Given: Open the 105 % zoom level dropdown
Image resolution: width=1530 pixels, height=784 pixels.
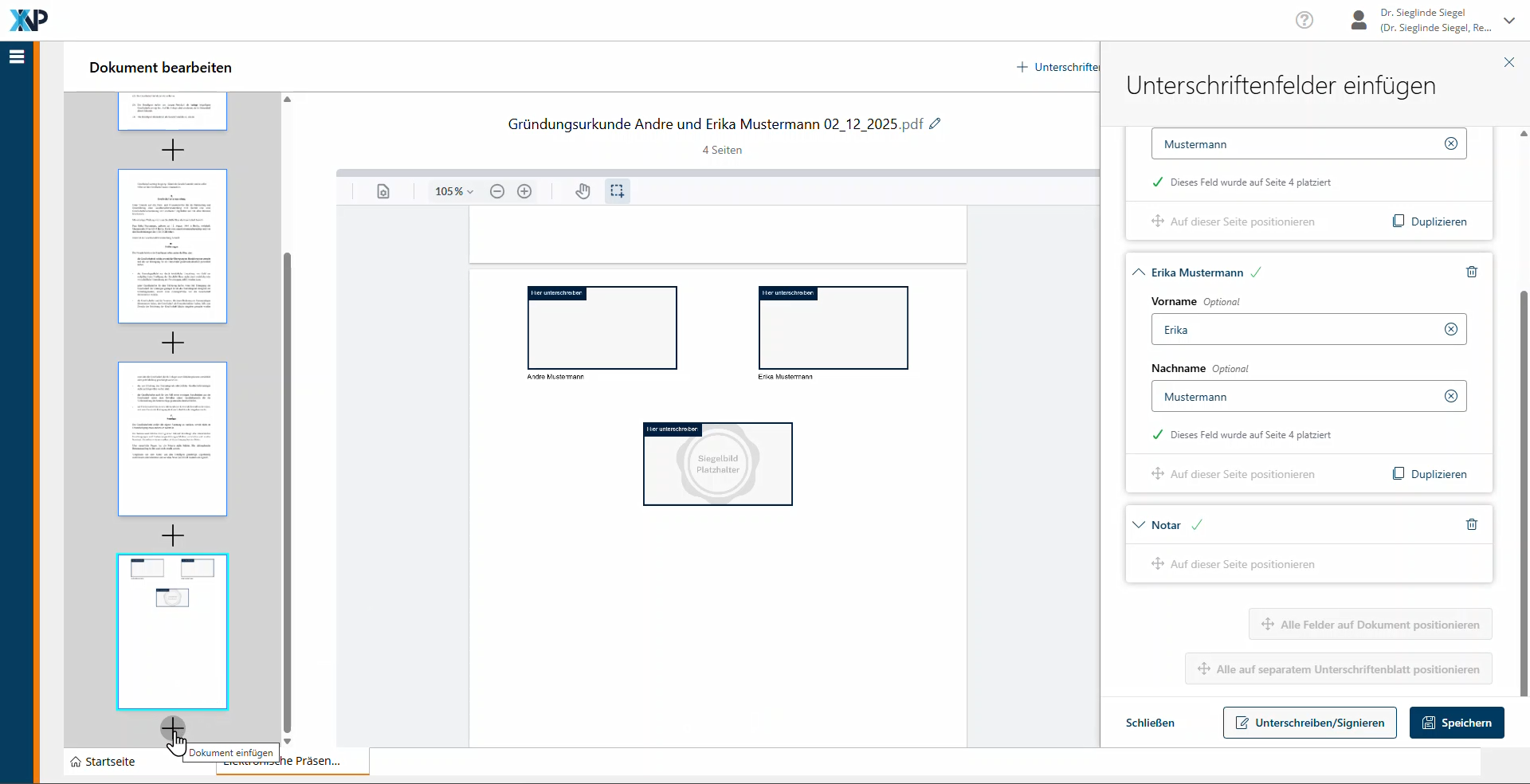Looking at the screenshot, I should click(x=454, y=191).
